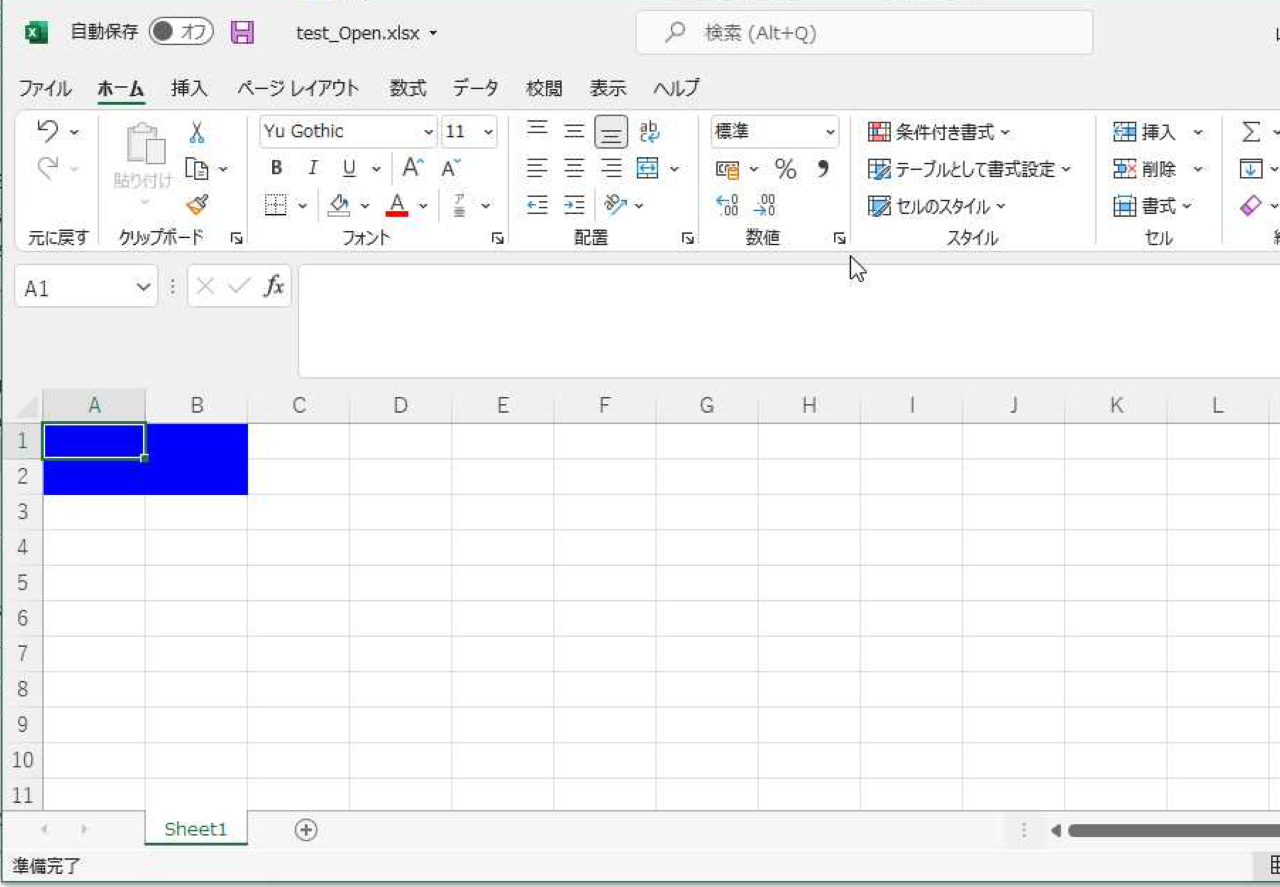
Task: Expand the セルのスタイル cell styles menu
Action: point(936,206)
